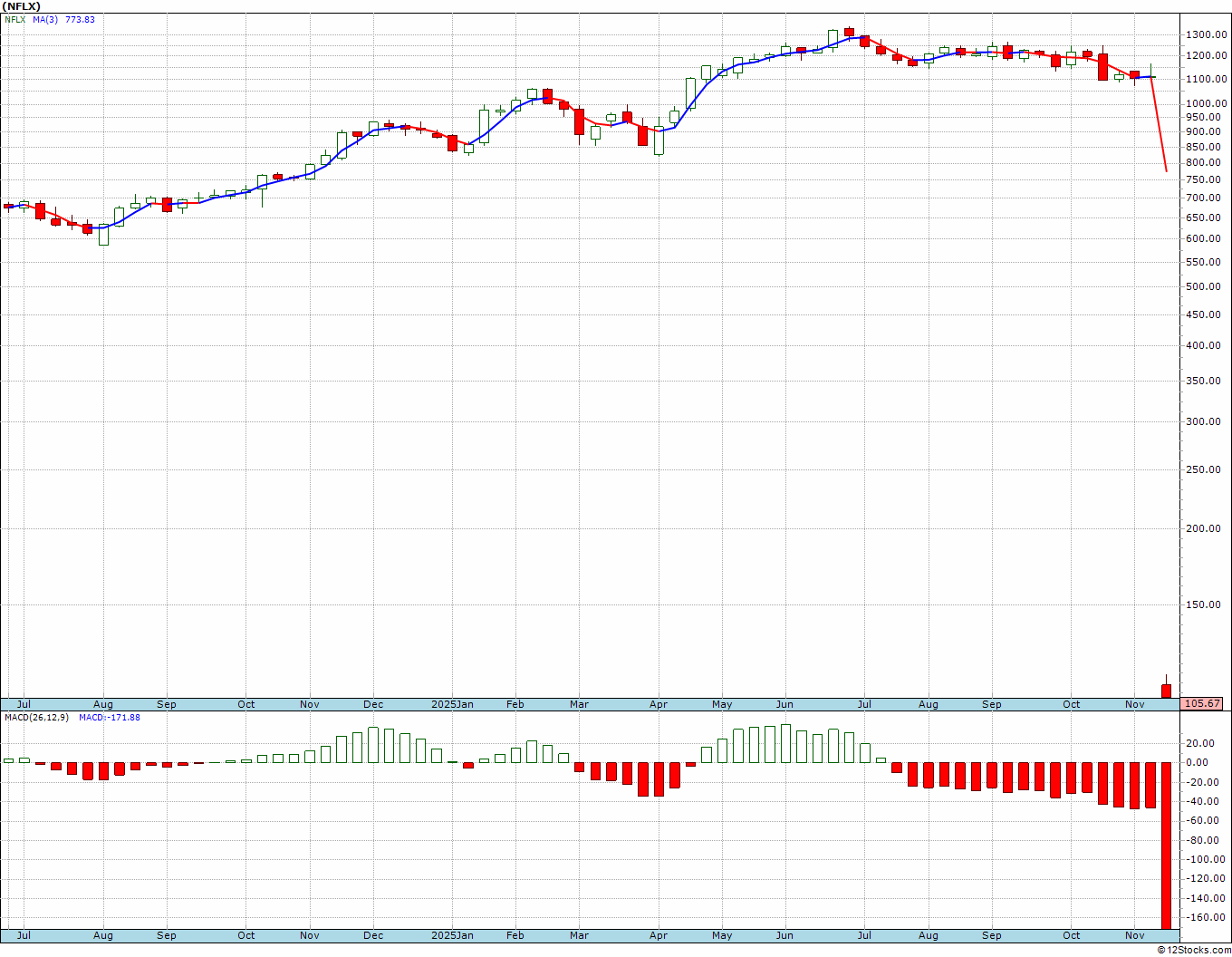
Task: Select the NFLX legend label
Action: point(14,20)
